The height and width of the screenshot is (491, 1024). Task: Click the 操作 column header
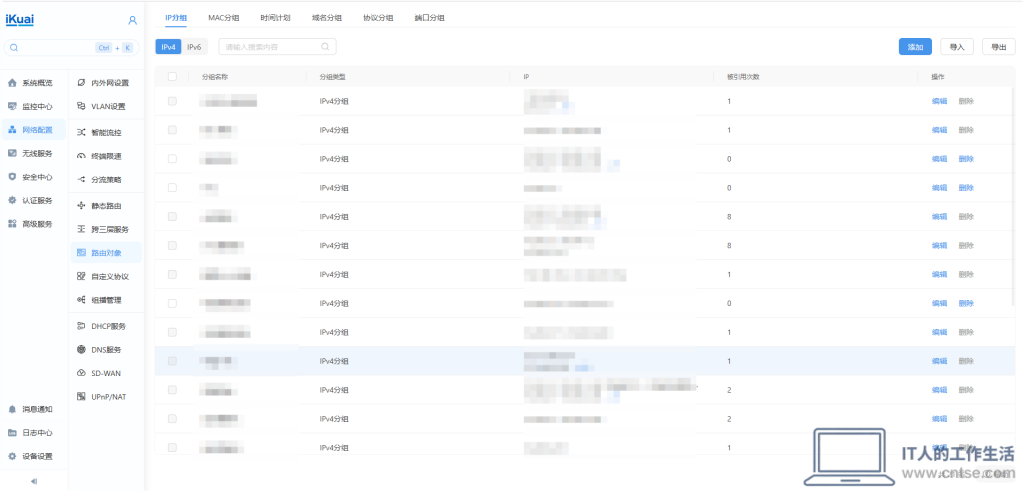[x=938, y=76]
